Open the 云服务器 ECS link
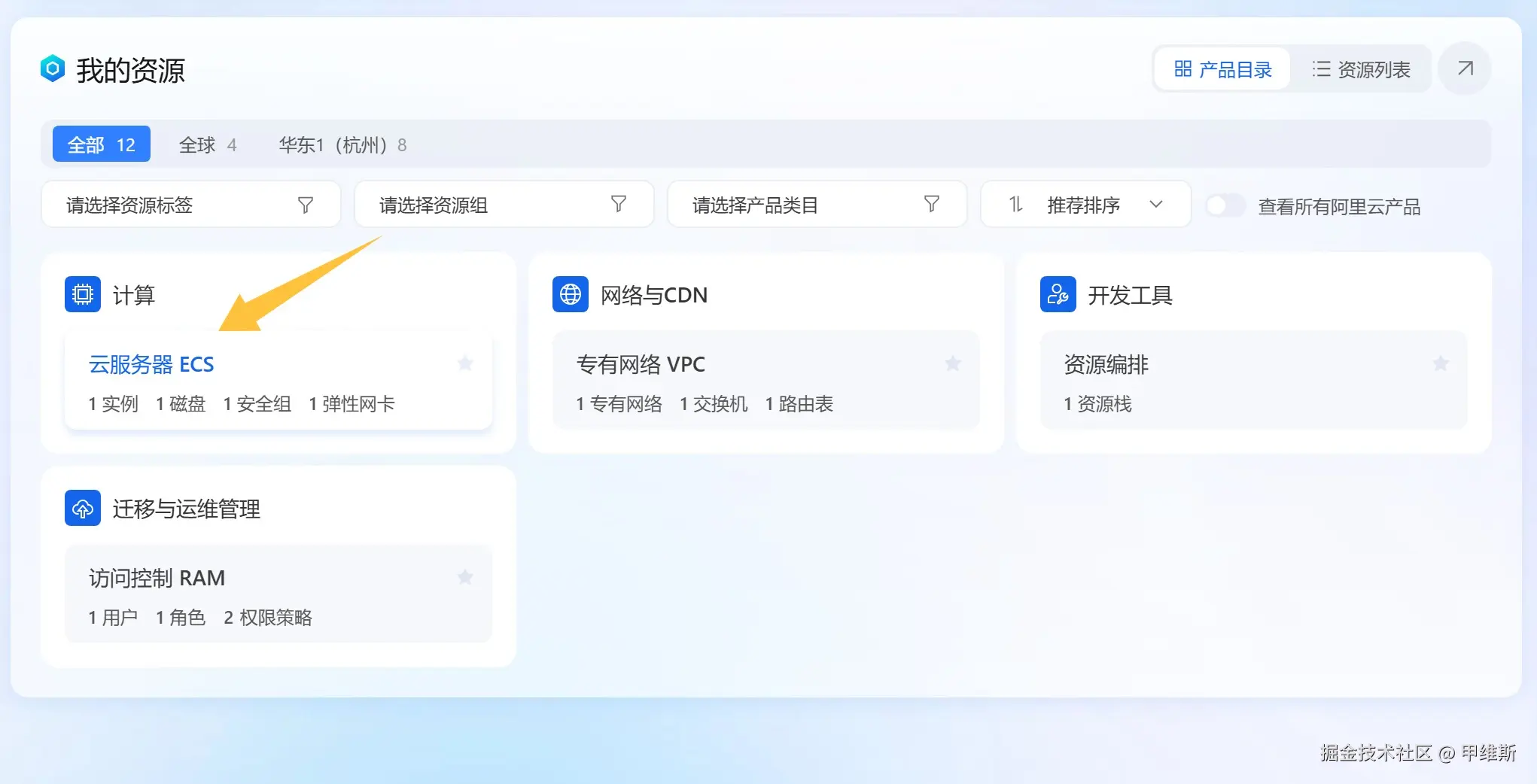1537x784 pixels. (151, 364)
